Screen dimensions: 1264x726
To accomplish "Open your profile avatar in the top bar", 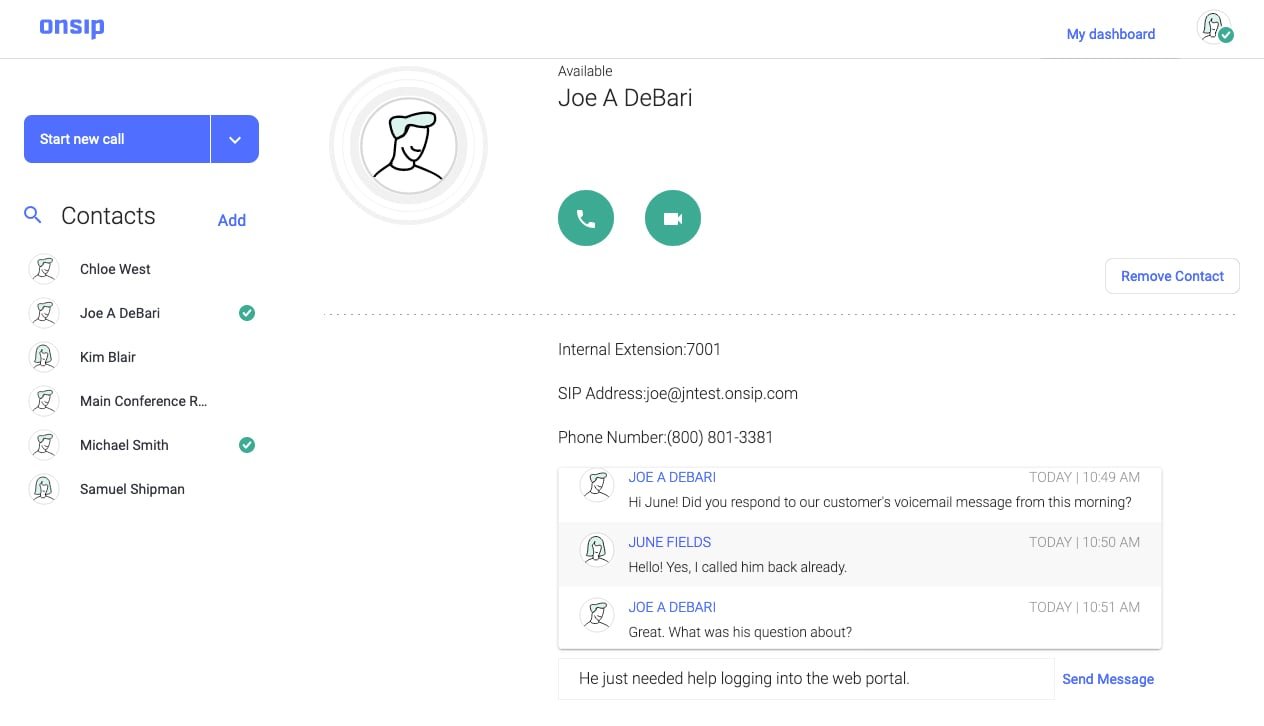I will click(x=1213, y=27).
